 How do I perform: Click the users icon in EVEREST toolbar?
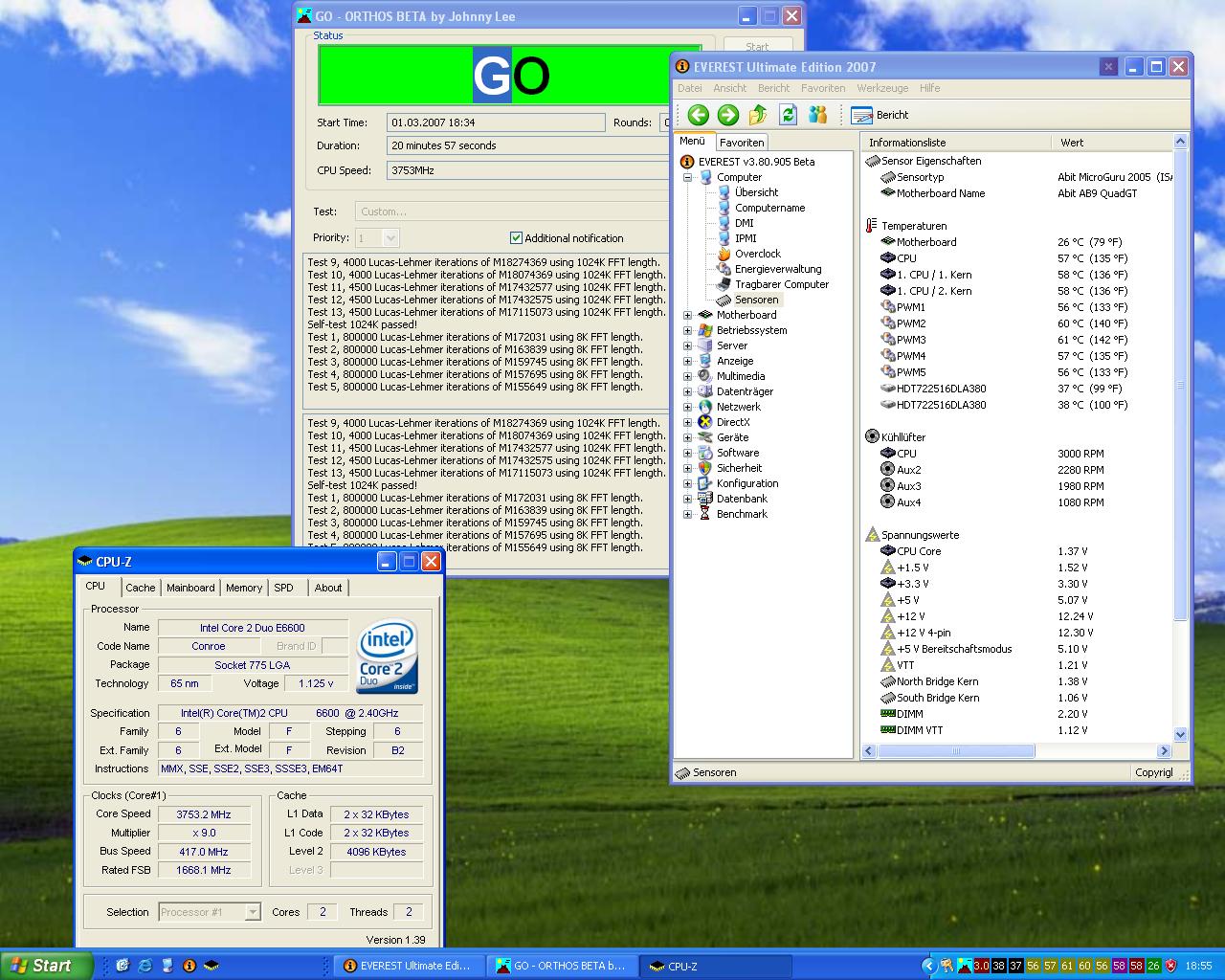coord(817,115)
